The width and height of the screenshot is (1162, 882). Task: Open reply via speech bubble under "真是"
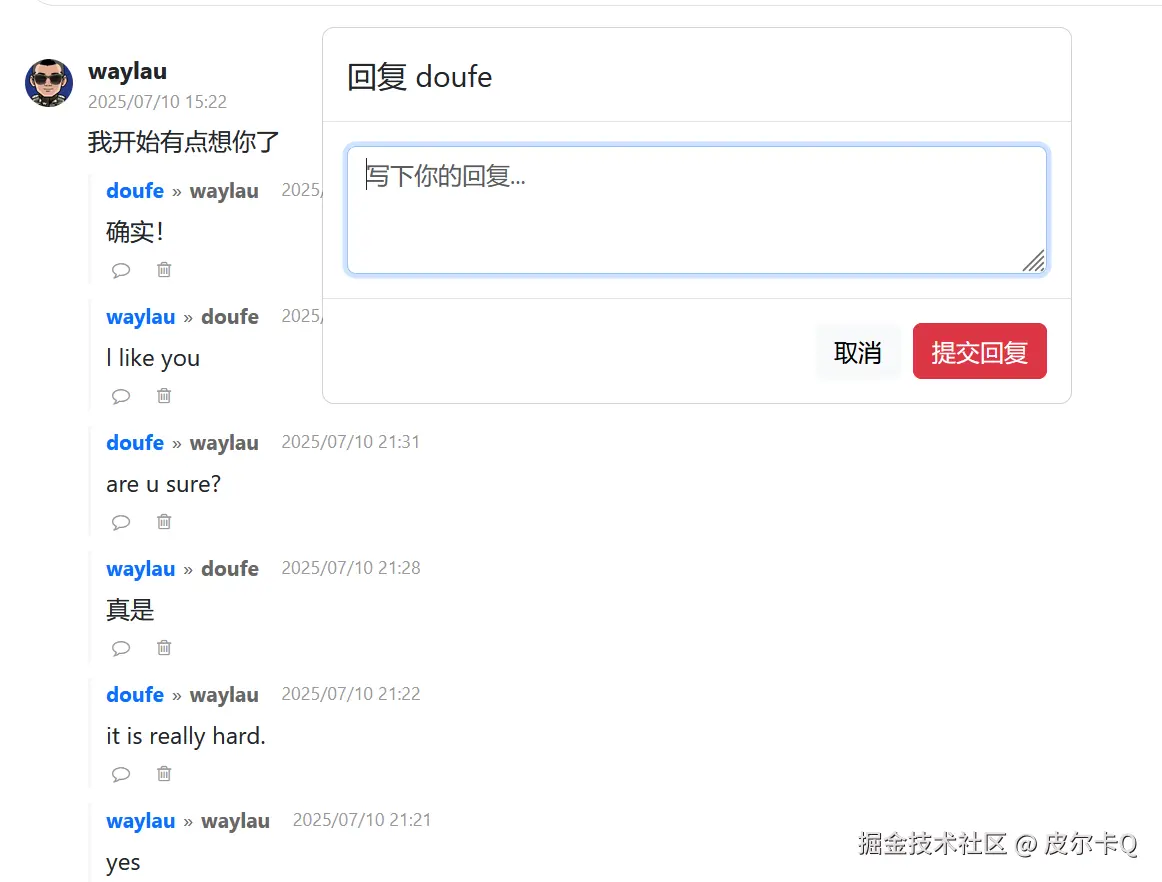[121, 647]
